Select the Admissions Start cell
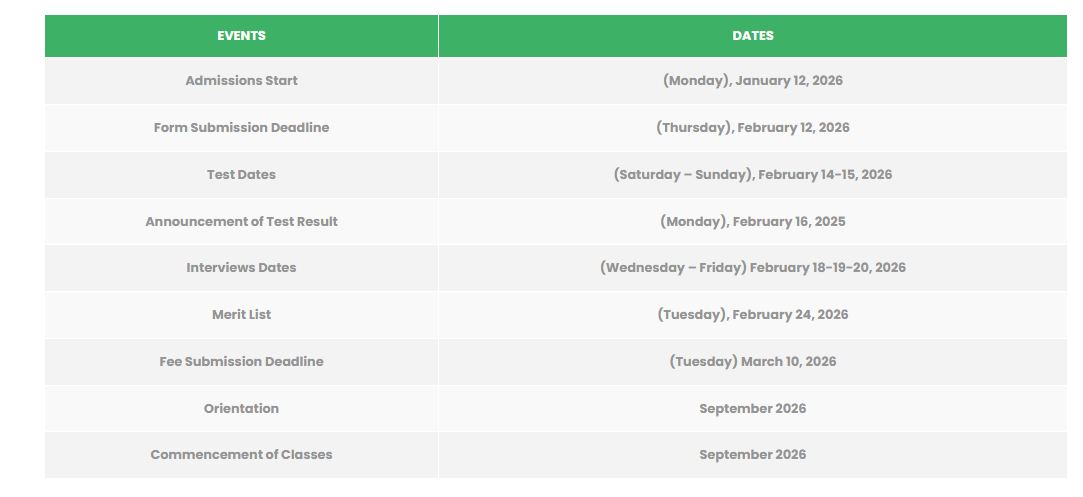The image size is (1083, 497). coord(241,81)
